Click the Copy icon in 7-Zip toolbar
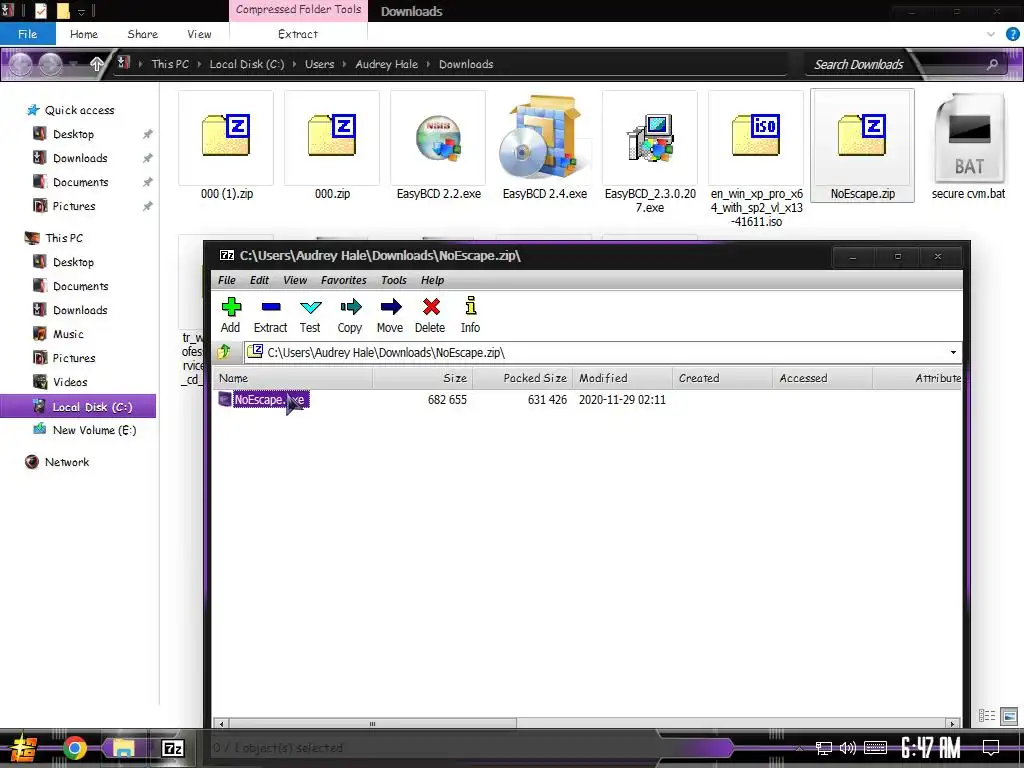The height and width of the screenshot is (768, 1024). click(350, 315)
